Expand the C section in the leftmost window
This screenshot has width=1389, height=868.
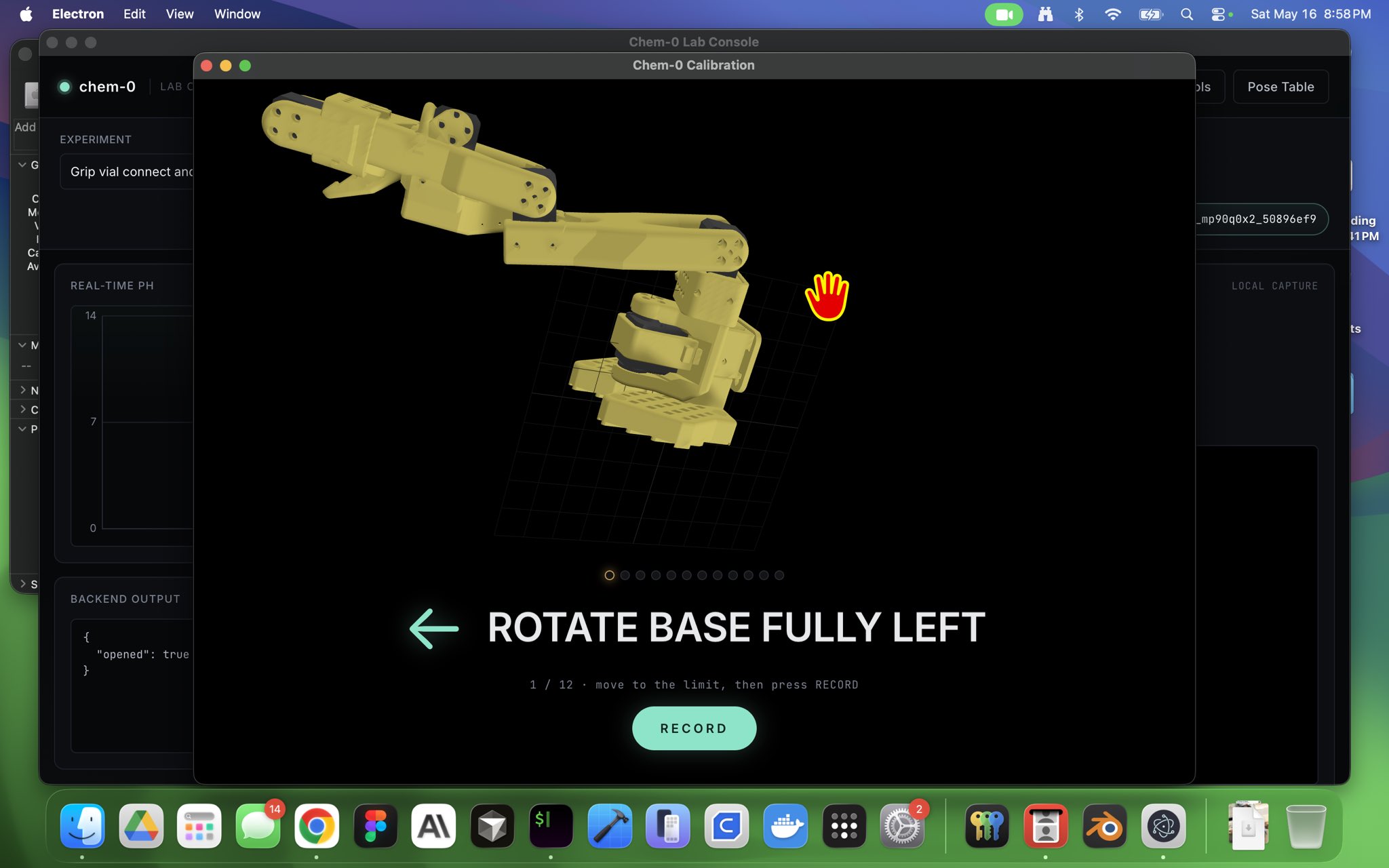(x=22, y=409)
